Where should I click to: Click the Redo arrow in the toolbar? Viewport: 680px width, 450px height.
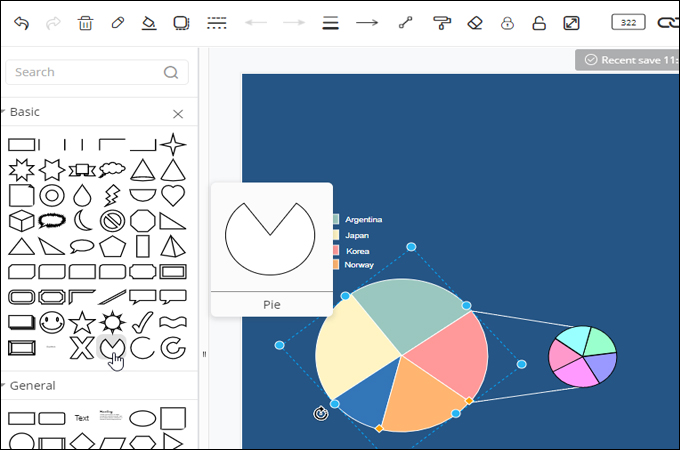pyautogui.click(x=53, y=23)
